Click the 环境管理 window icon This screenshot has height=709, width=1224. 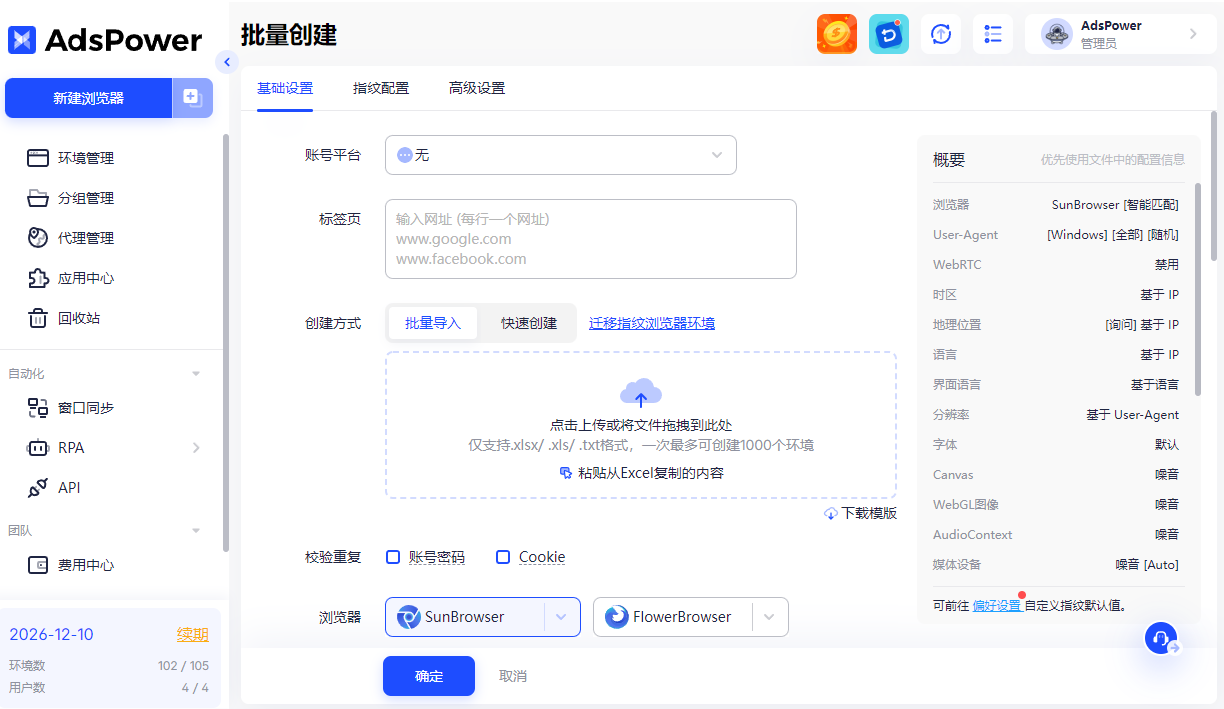[38, 158]
